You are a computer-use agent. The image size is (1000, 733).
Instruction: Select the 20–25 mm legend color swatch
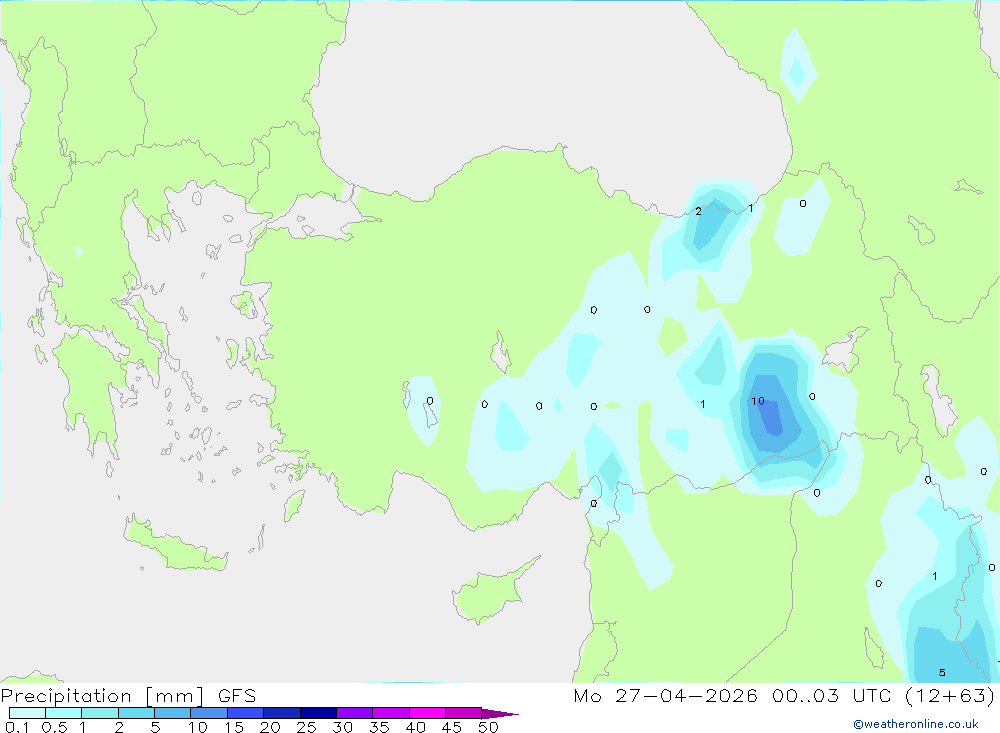coord(281,713)
